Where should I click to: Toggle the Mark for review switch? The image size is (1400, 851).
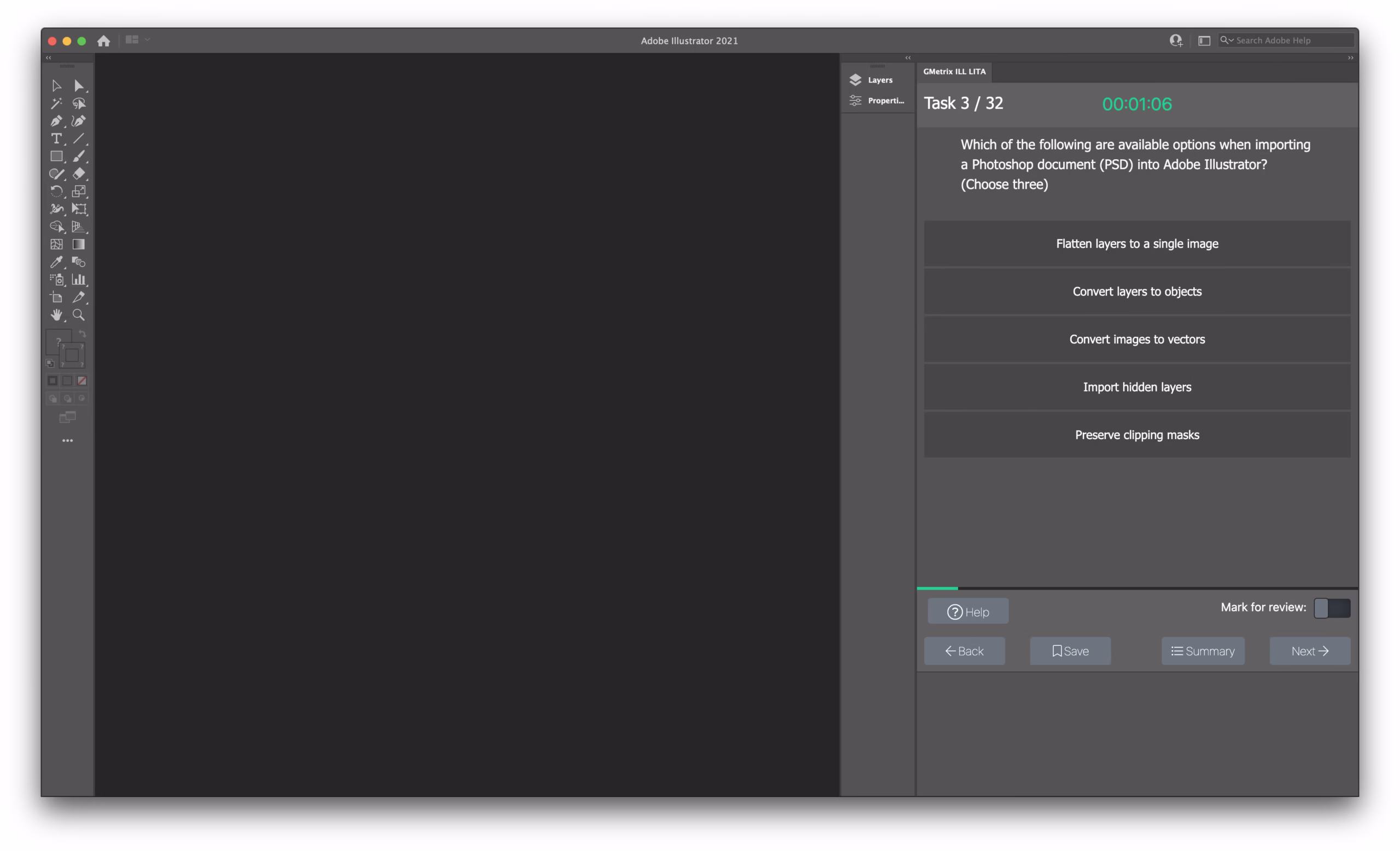1331,608
